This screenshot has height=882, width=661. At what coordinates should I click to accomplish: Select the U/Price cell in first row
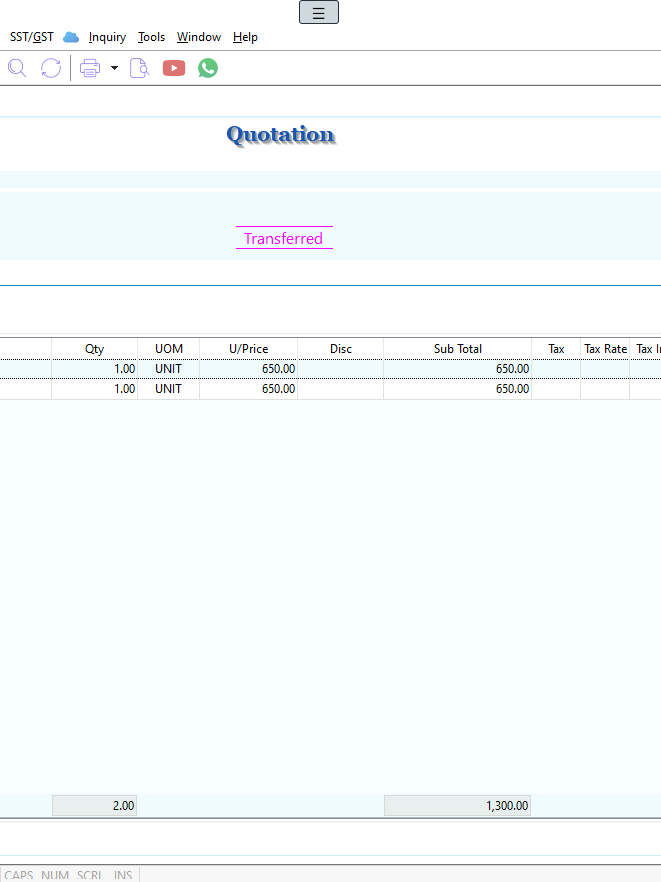(249, 369)
